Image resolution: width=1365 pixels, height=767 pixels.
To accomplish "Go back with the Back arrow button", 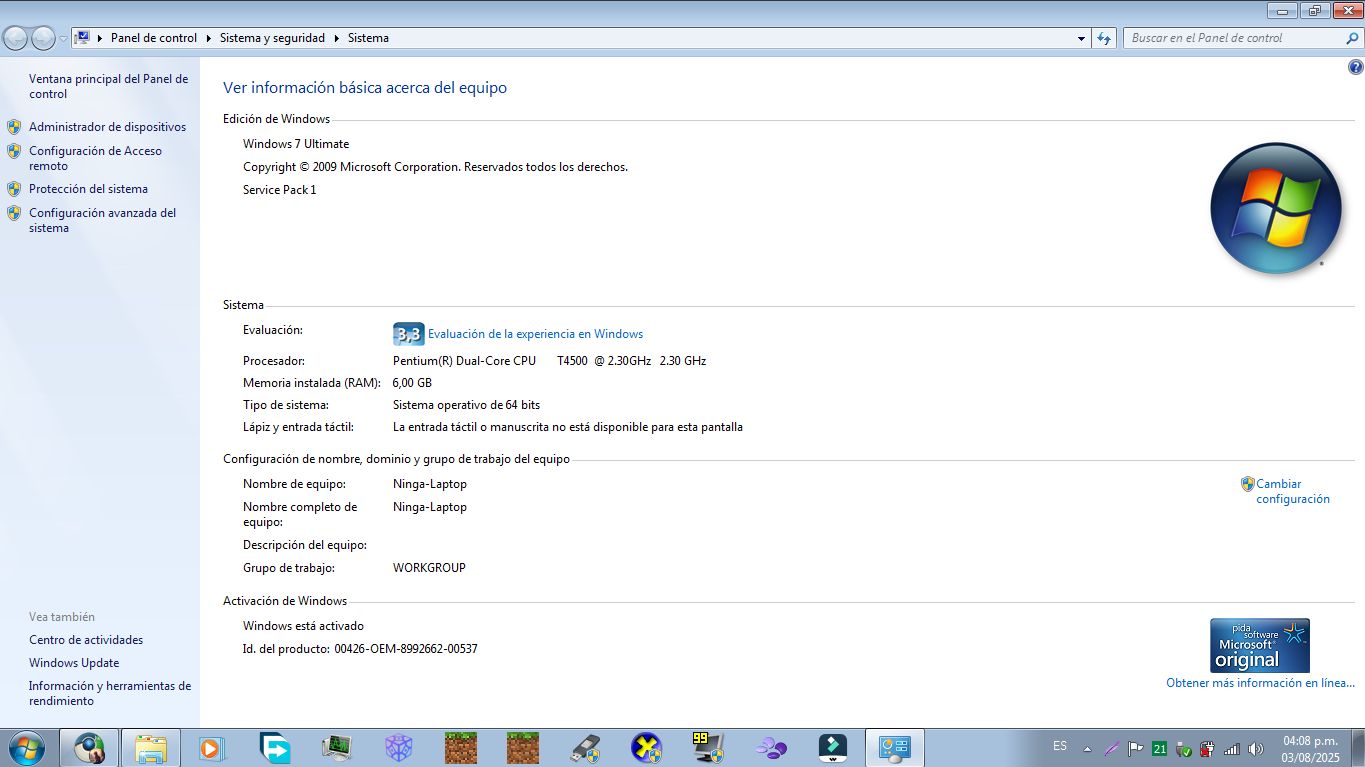I will [16, 38].
